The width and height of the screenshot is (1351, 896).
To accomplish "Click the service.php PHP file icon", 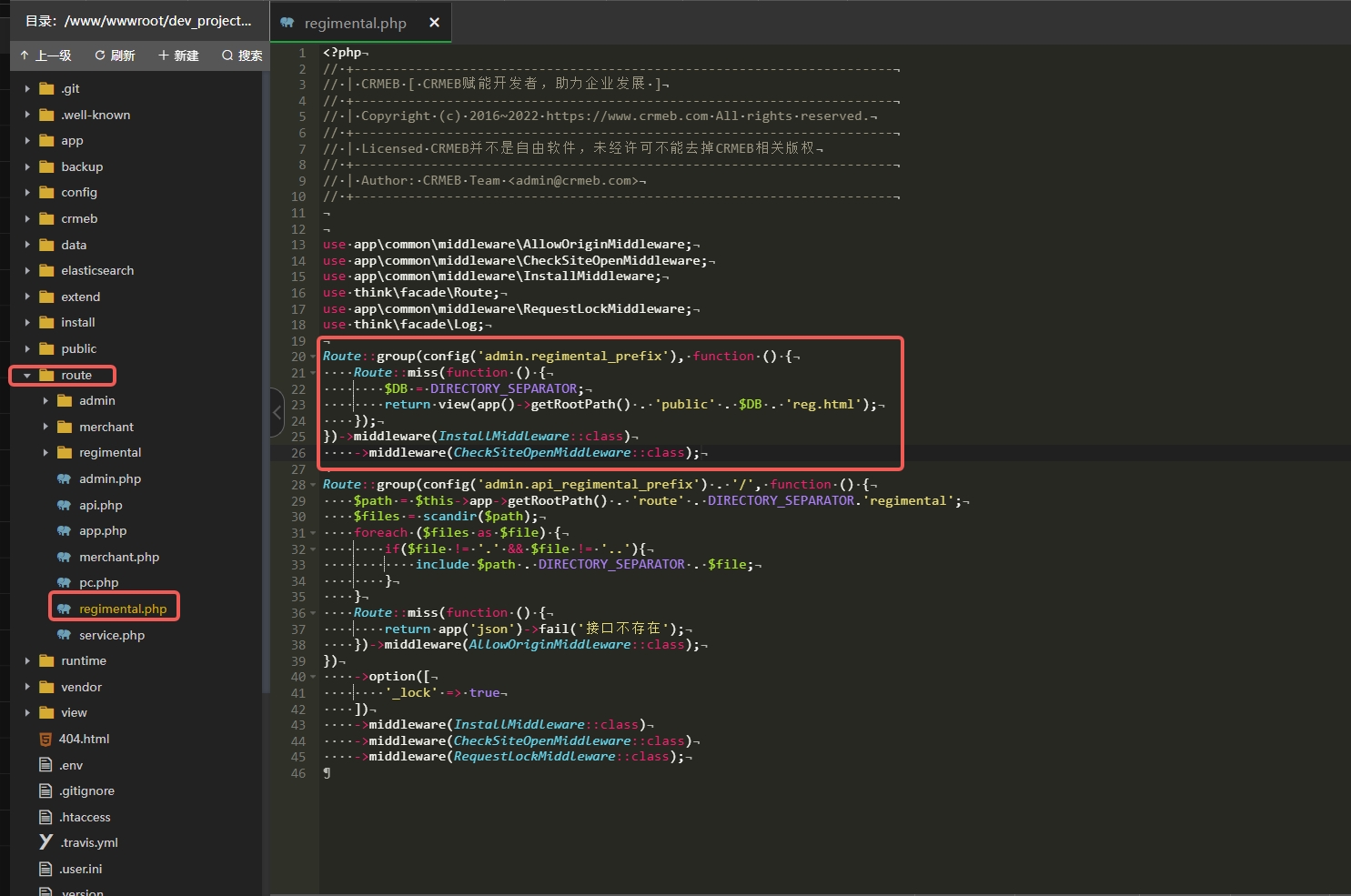I will tap(64, 635).
